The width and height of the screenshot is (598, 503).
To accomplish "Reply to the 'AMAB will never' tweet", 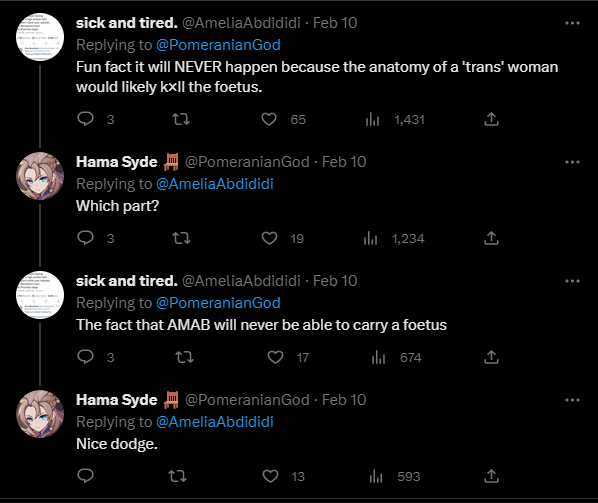I will point(85,357).
